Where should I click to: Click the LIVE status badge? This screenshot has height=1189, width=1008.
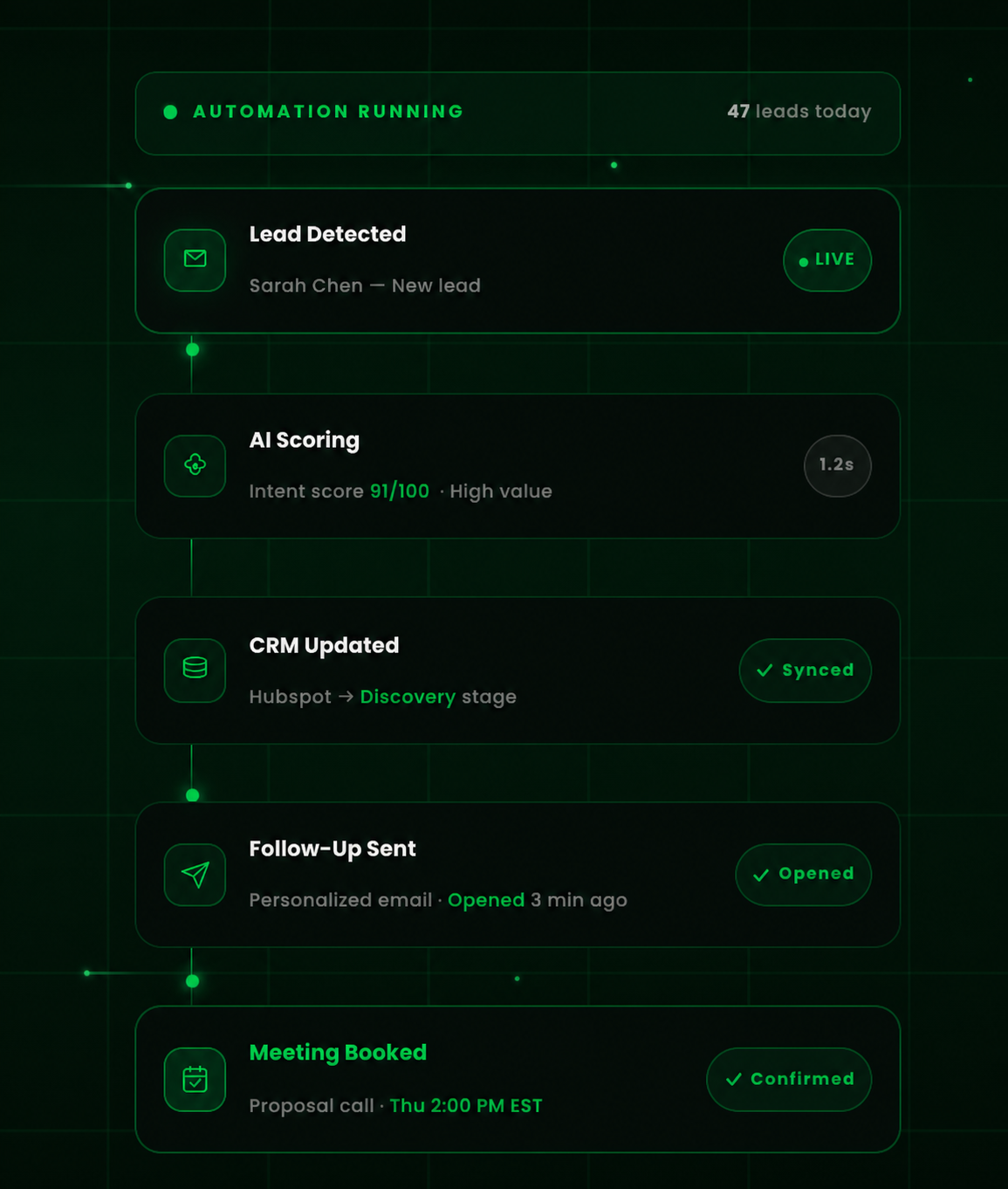click(x=827, y=260)
